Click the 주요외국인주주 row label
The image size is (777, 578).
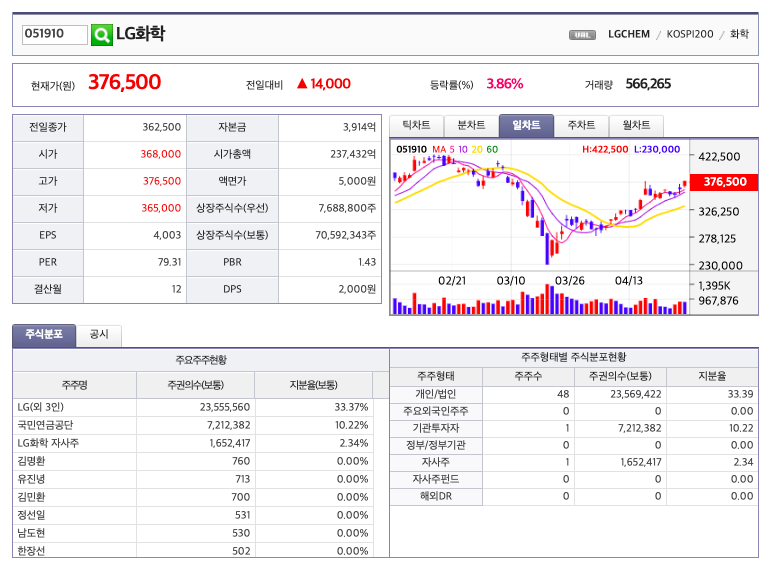tap(436, 411)
